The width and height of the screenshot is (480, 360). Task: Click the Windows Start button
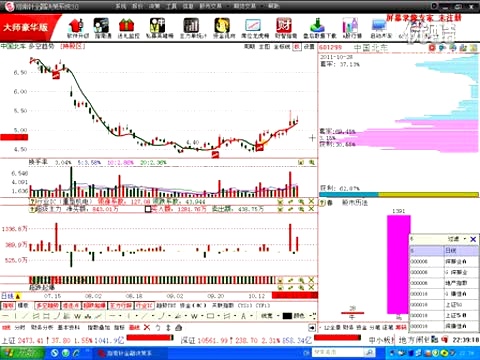pos(22,353)
